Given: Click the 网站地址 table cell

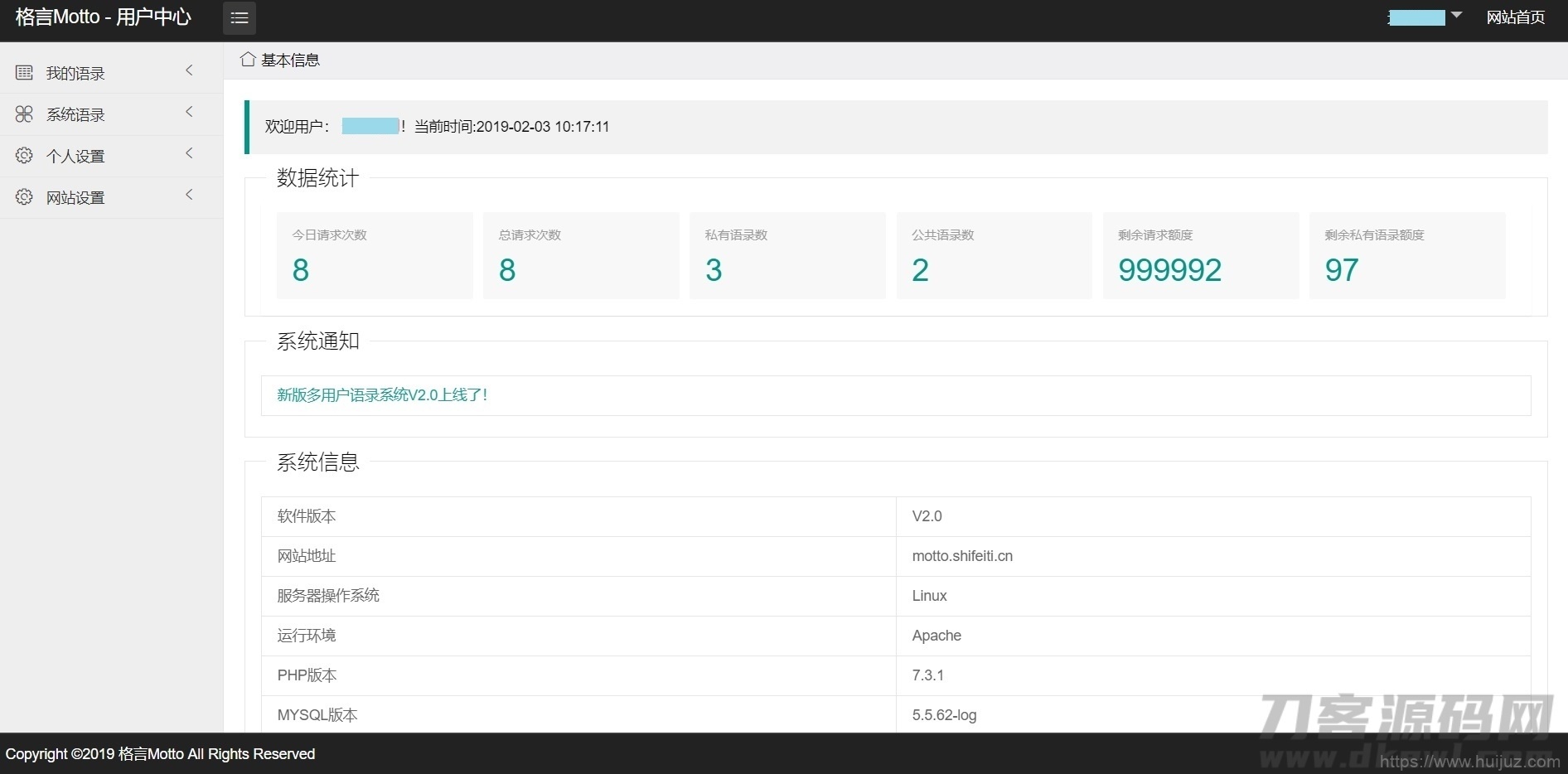Looking at the screenshot, I should pos(578,556).
